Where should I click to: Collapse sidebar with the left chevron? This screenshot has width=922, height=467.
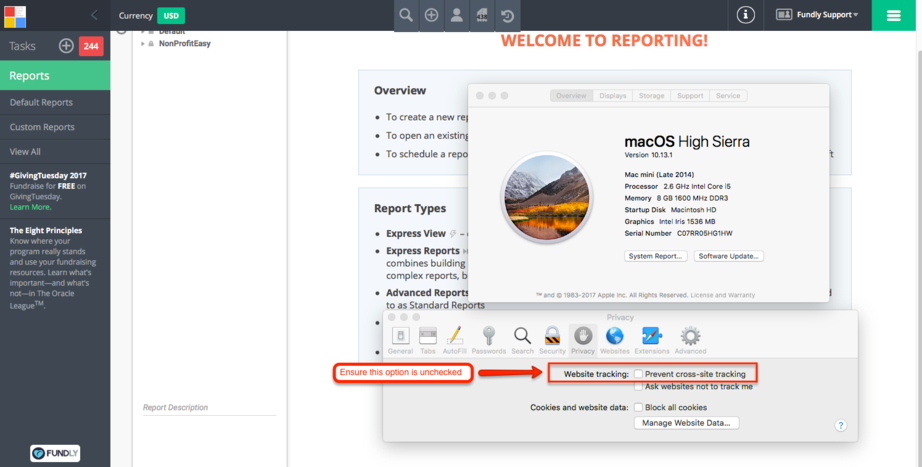(x=95, y=15)
